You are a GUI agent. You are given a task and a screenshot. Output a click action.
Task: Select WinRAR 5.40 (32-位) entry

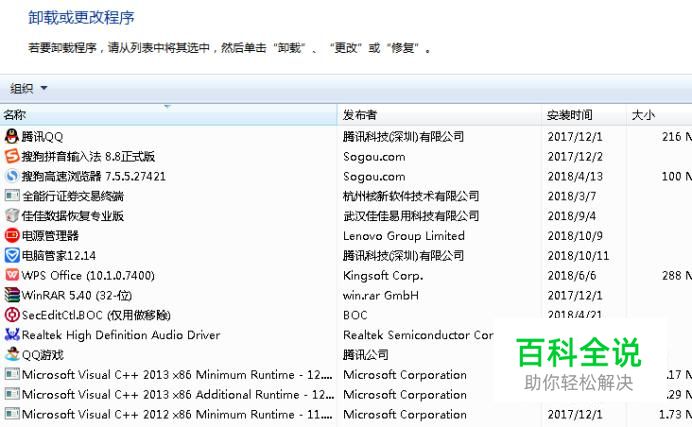77,296
